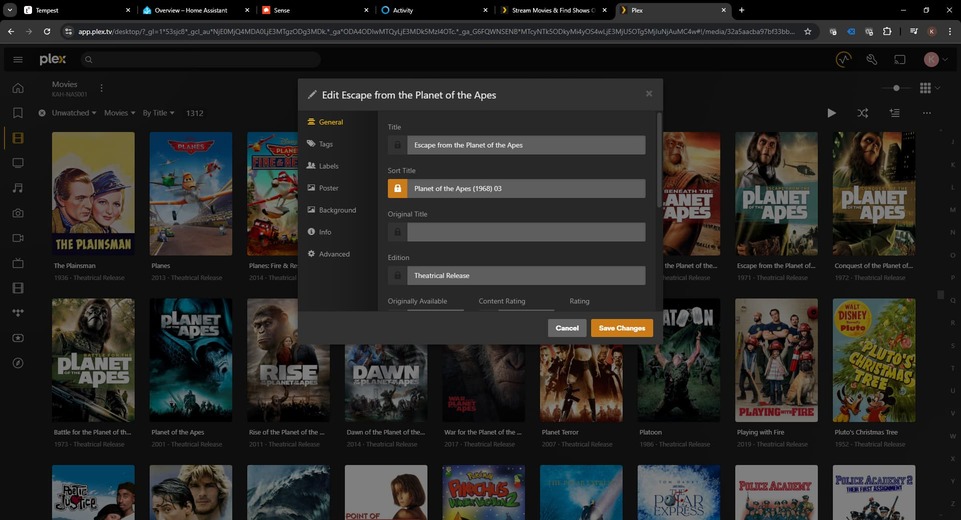Toggle the Title field lock
The width and height of the screenshot is (961, 520).
[x=397, y=145]
